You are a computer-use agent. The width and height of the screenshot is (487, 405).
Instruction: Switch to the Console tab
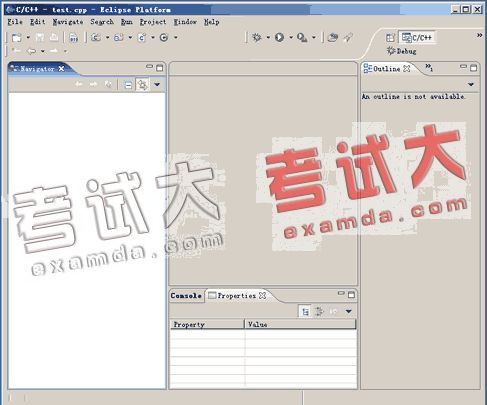coord(186,295)
